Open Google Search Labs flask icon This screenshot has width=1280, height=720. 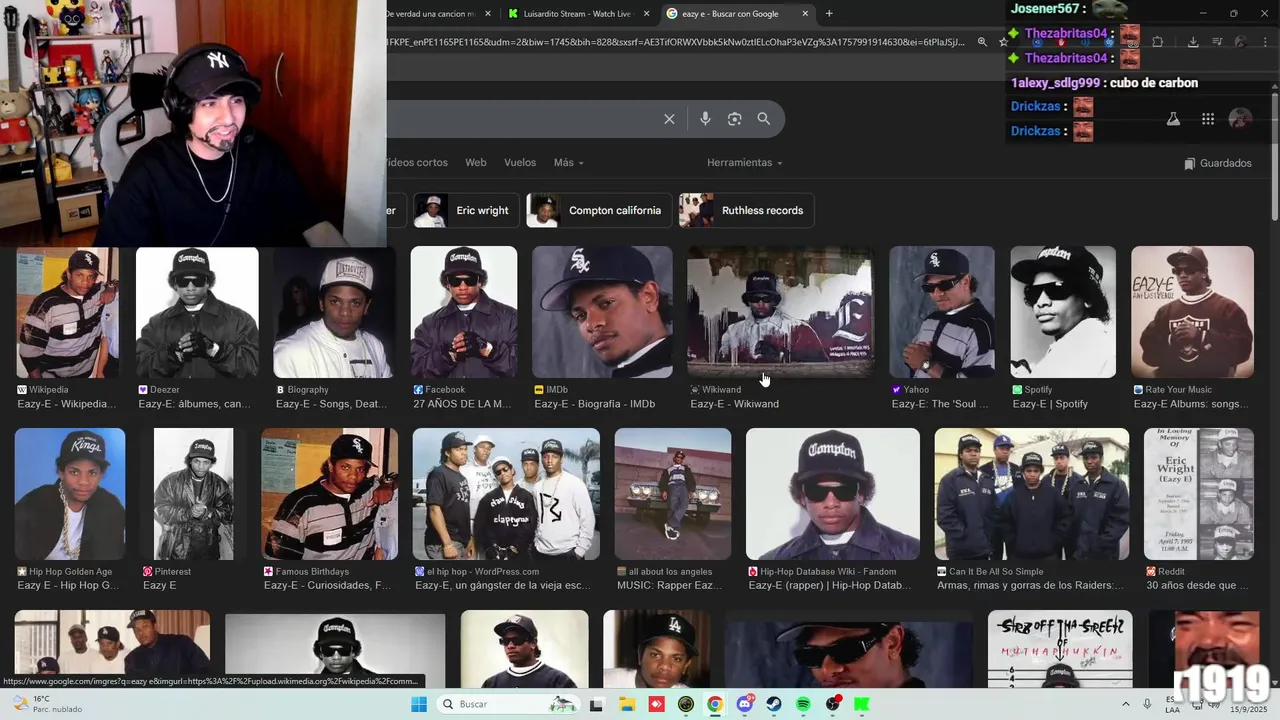(1173, 119)
